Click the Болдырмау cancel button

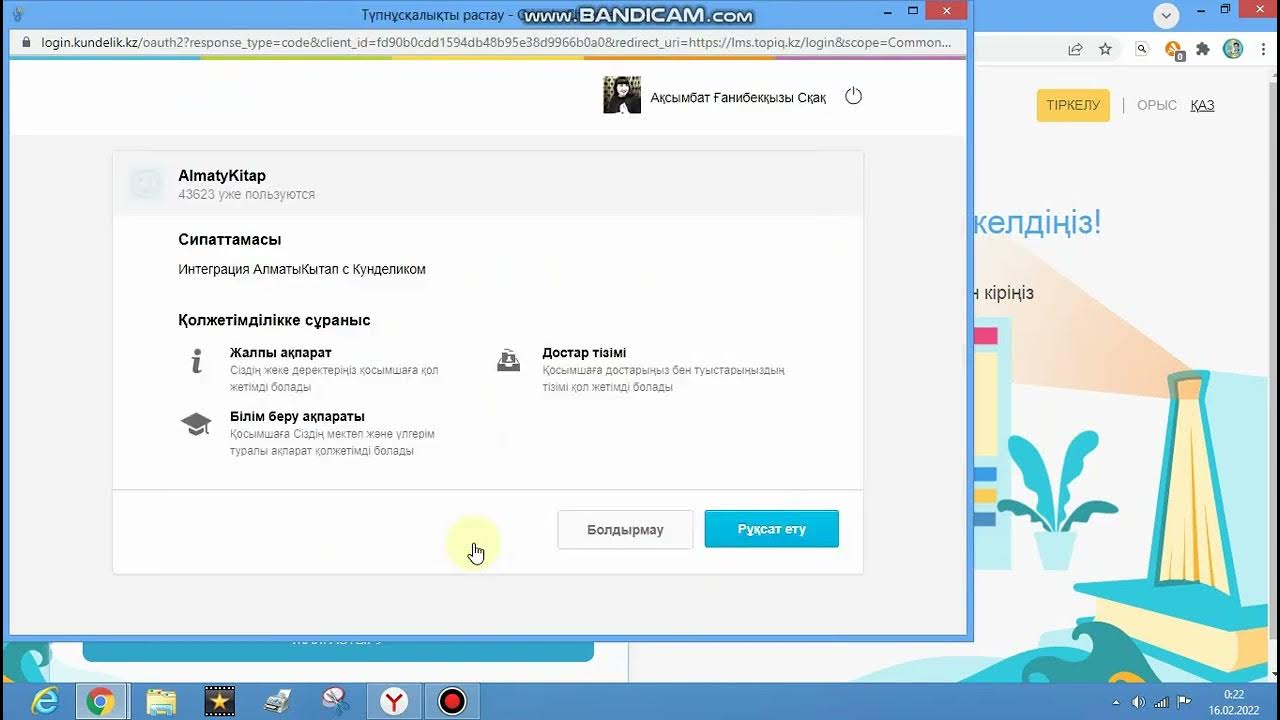pos(625,529)
